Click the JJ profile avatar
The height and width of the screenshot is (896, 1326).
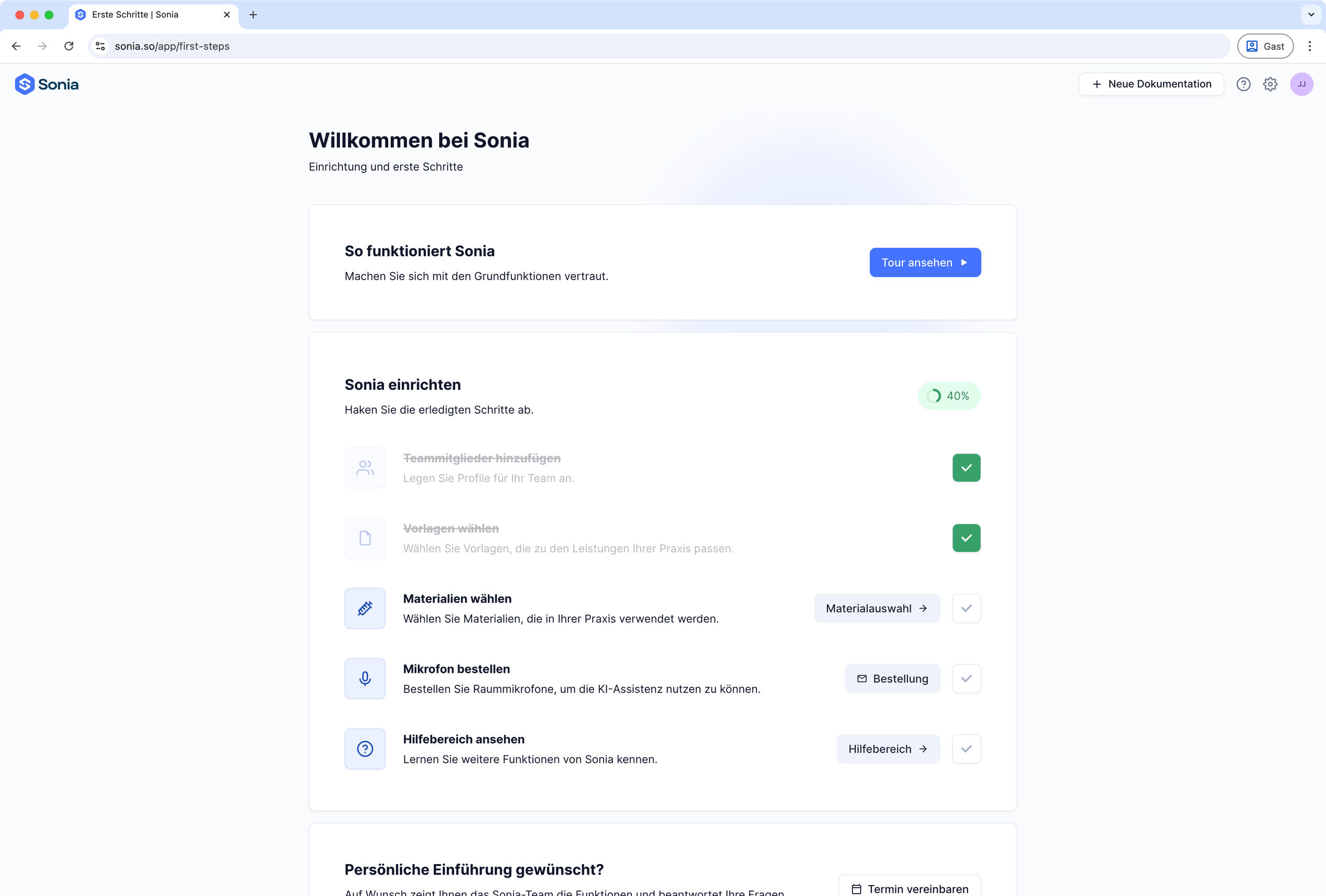(x=1301, y=84)
